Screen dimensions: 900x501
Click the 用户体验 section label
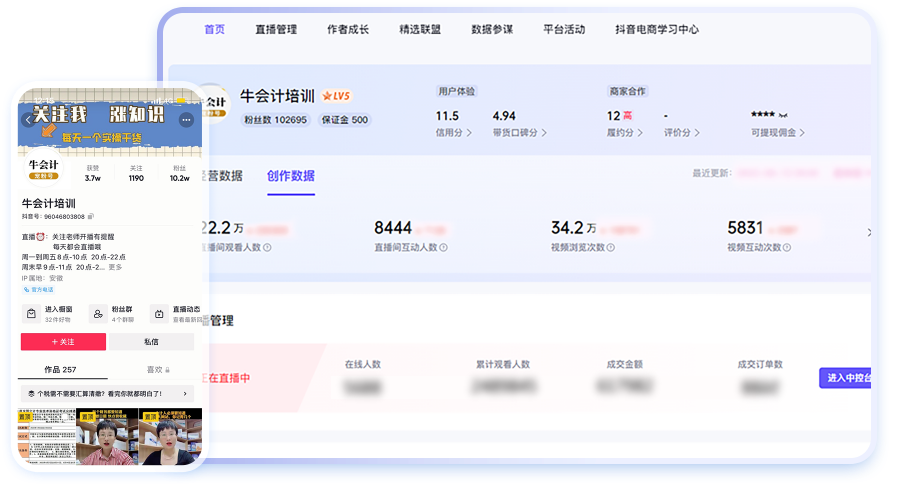pos(456,91)
